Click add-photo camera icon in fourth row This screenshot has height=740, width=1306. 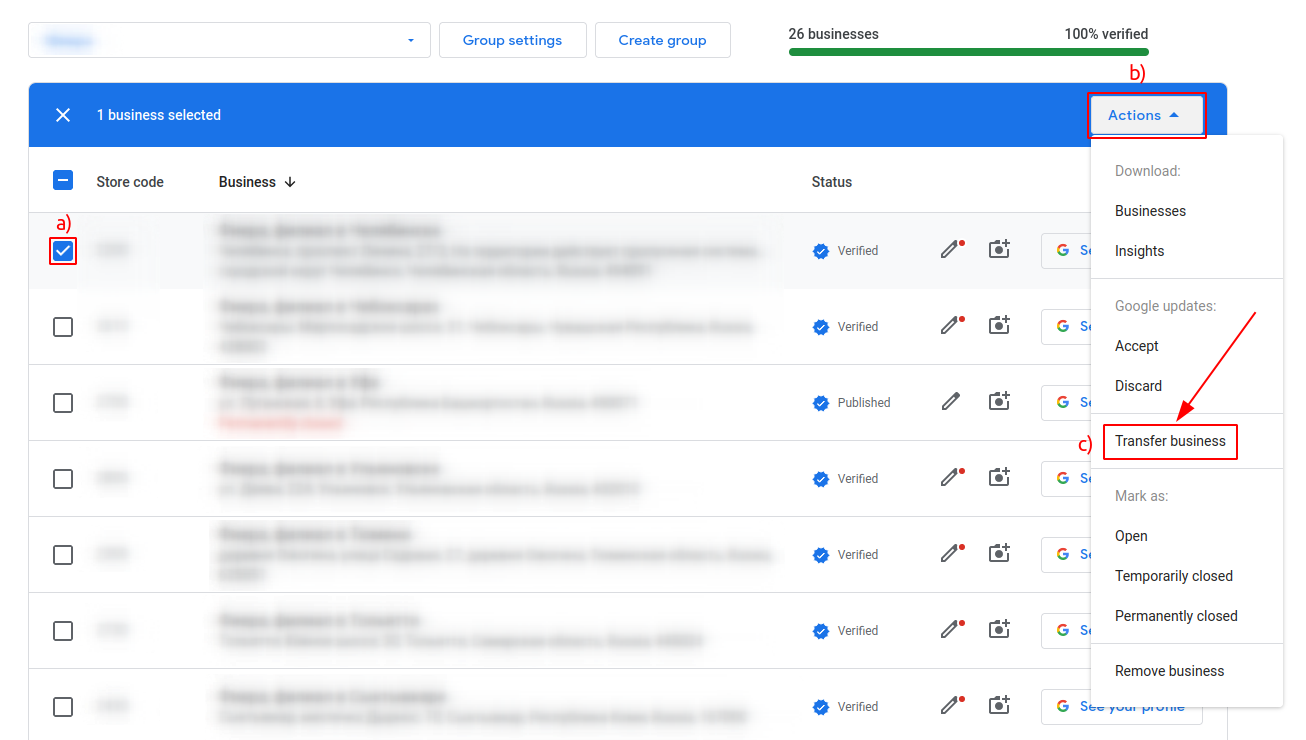(999, 478)
